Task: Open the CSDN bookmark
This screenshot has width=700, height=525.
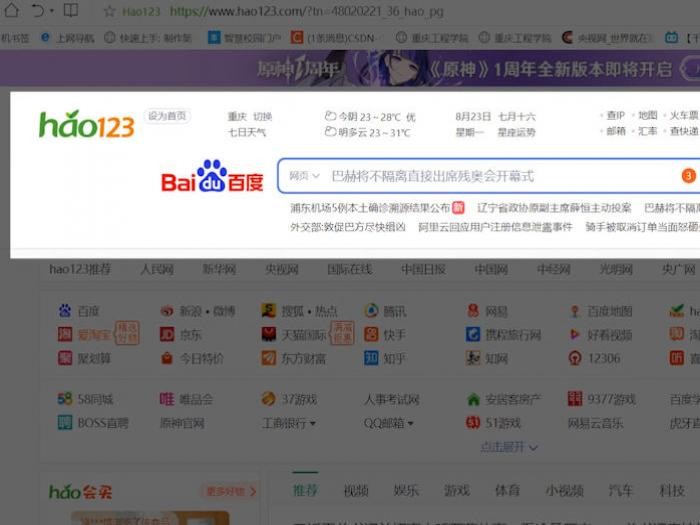Action: click(x=333, y=38)
